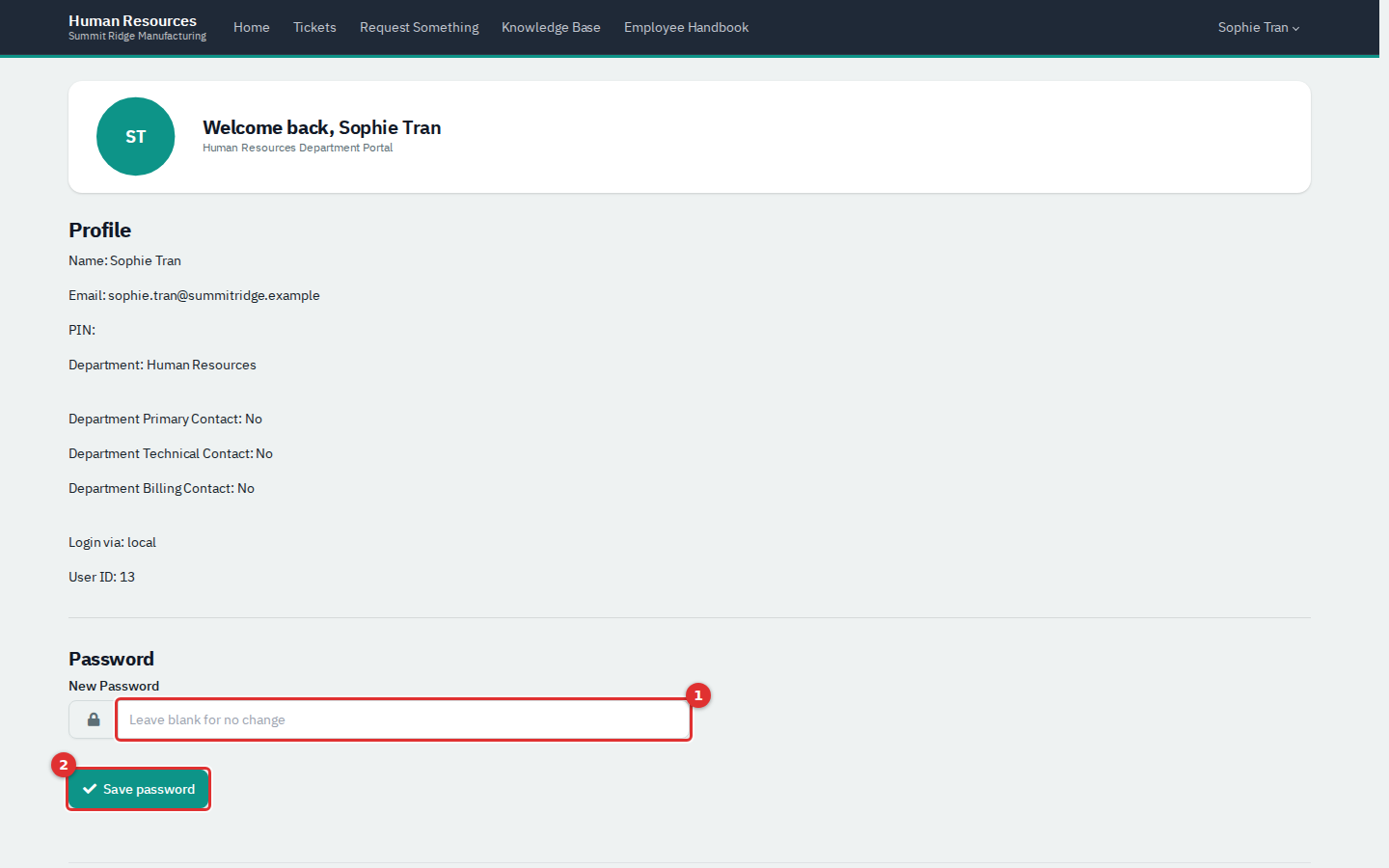Image resolution: width=1389 pixels, height=868 pixels.
Task: Click the 'Name: Sophie Tran' line
Action: pos(124,260)
